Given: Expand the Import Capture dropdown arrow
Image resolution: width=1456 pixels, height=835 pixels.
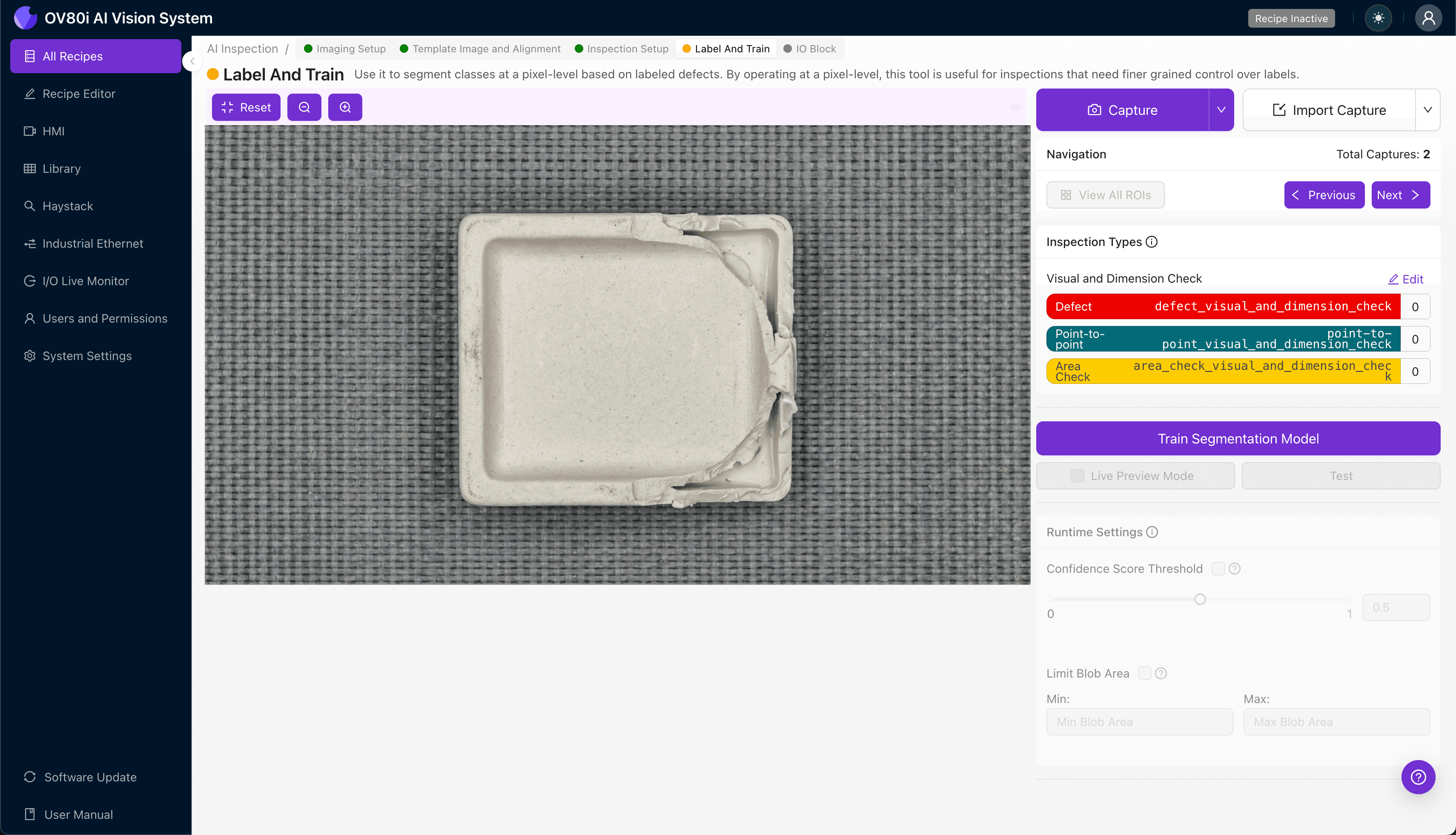Looking at the screenshot, I should [x=1427, y=109].
